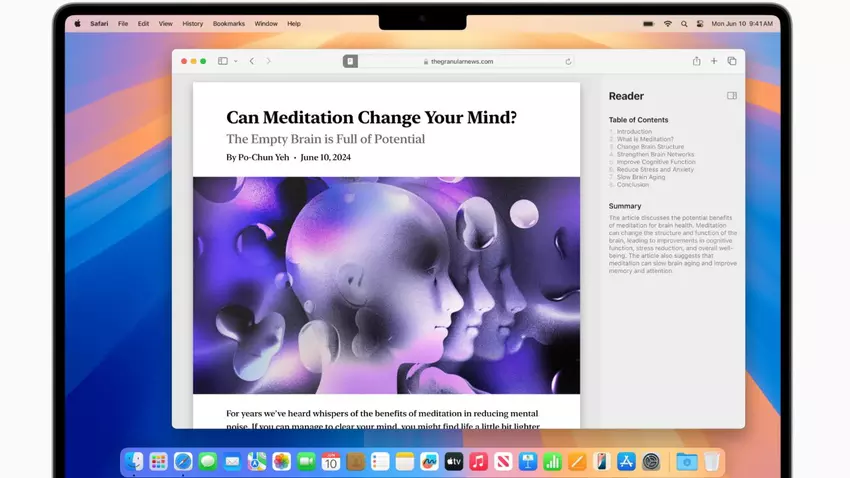This screenshot has width=850, height=478.
Task: Click the article's purple heads illustration
Action: (386, 285)
